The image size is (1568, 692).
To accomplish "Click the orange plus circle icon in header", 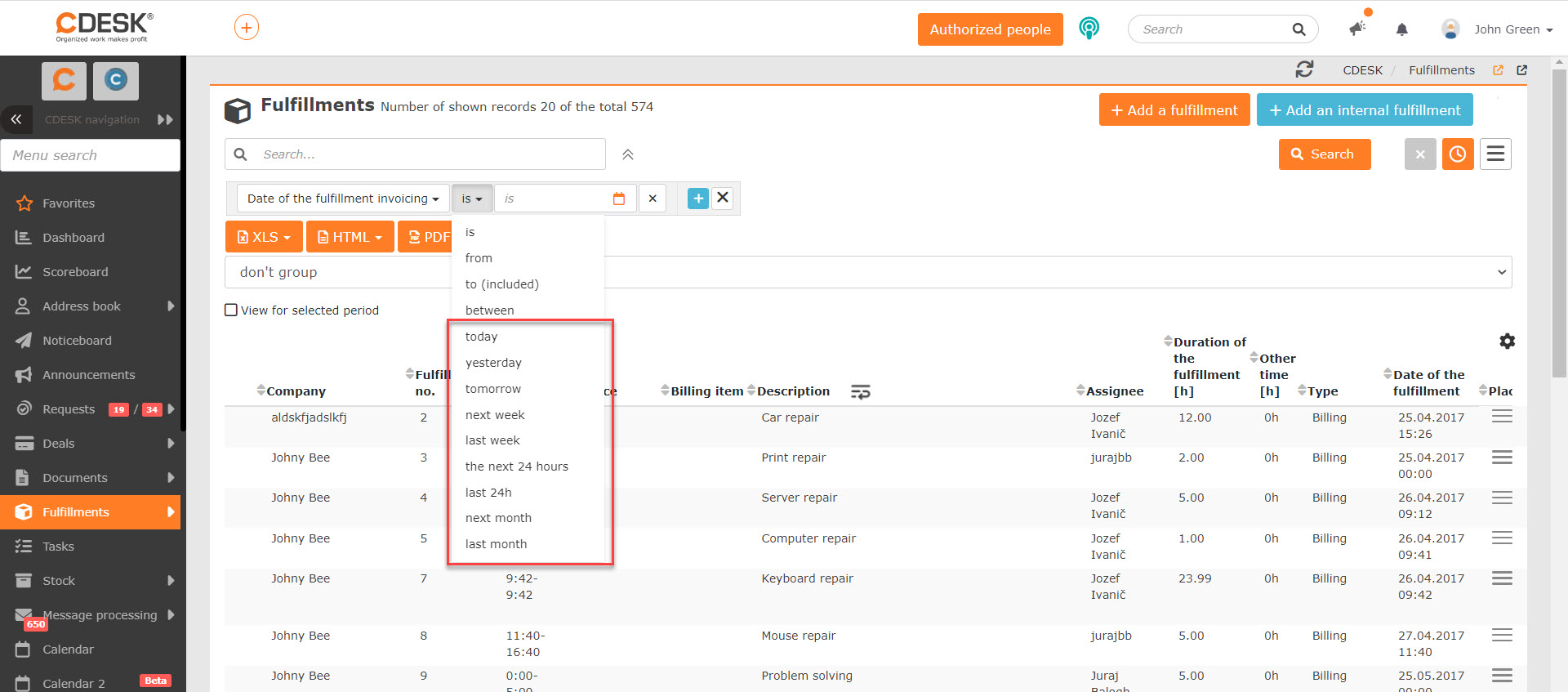I will click(247, 28).
